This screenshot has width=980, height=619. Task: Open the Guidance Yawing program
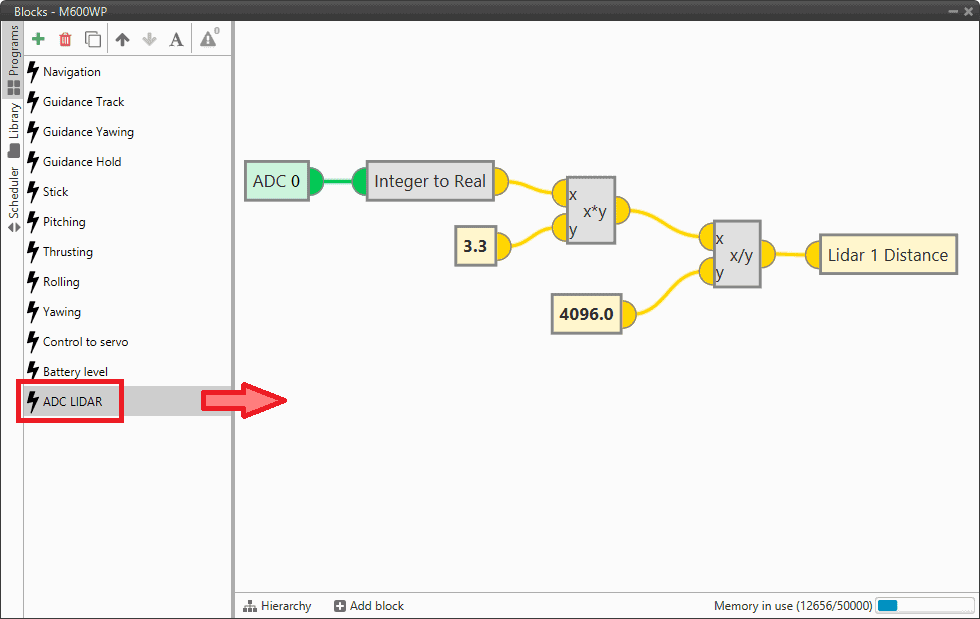pos(87,132)
